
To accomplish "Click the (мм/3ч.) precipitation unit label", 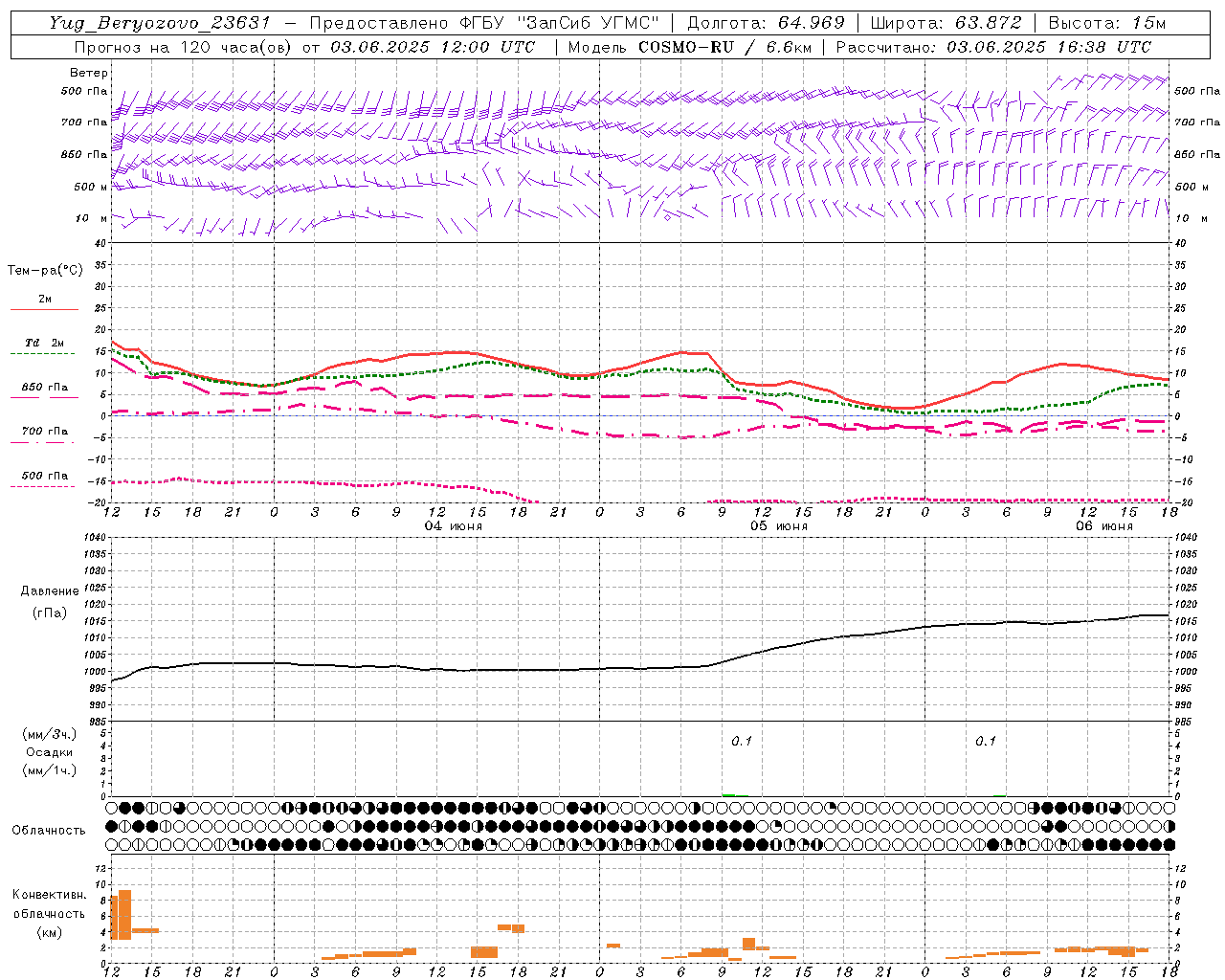I will coord(50,734).
